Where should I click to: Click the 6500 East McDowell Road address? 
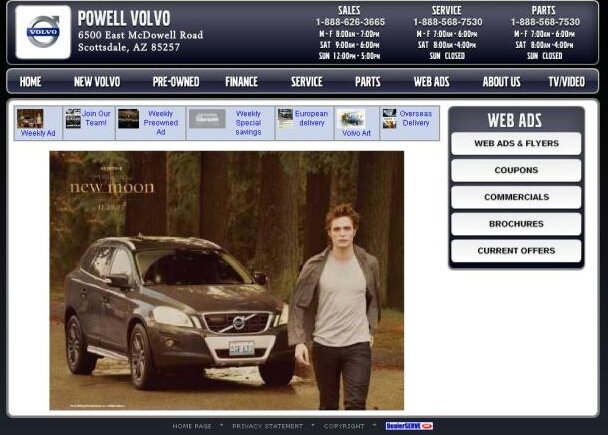click(x=140, y=35)
